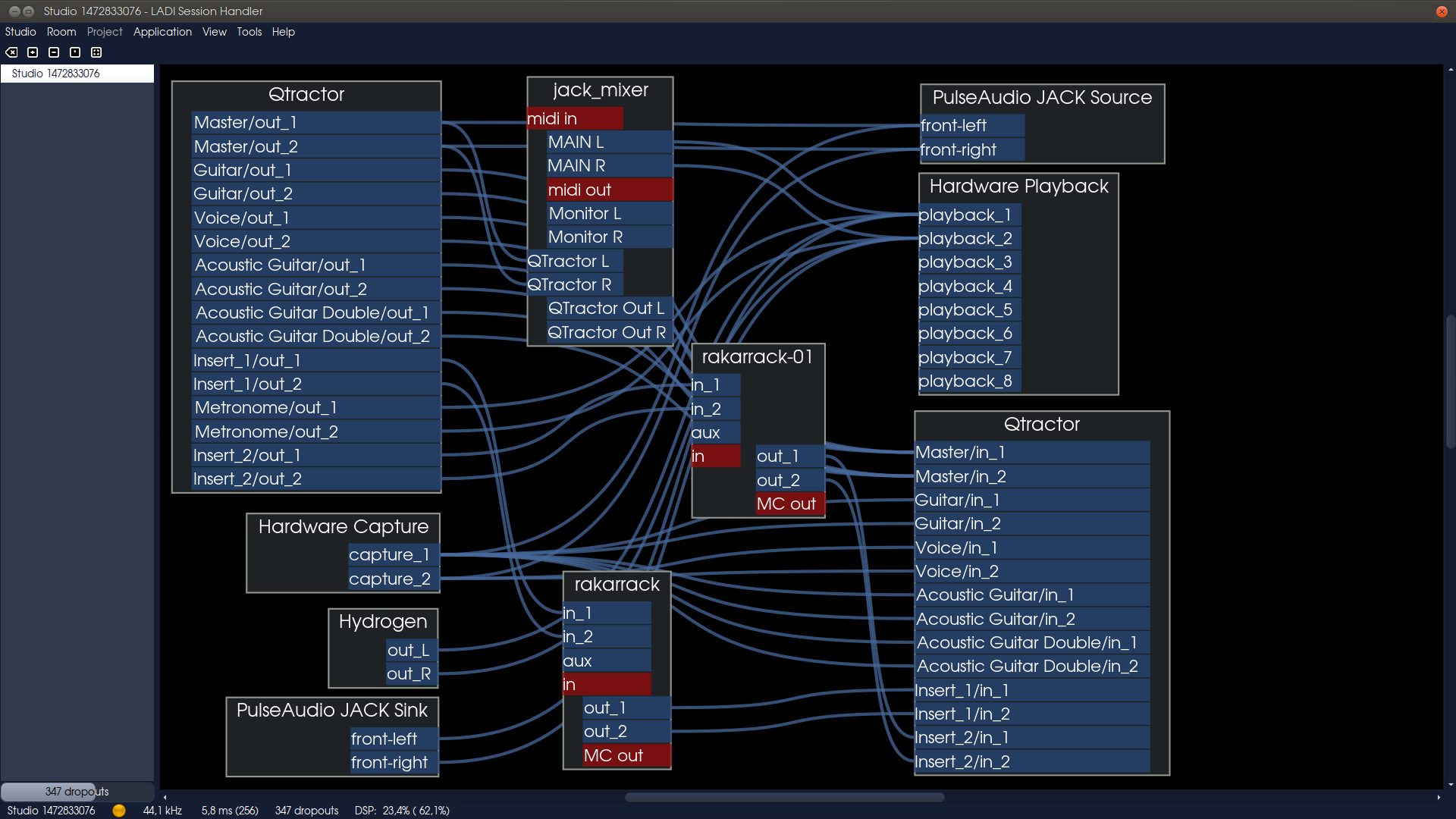This screenshot has height=819, width=1456.
Task: Select the Guitar/out_1 port
Action: pyautogui.click(x=316, y=171)
